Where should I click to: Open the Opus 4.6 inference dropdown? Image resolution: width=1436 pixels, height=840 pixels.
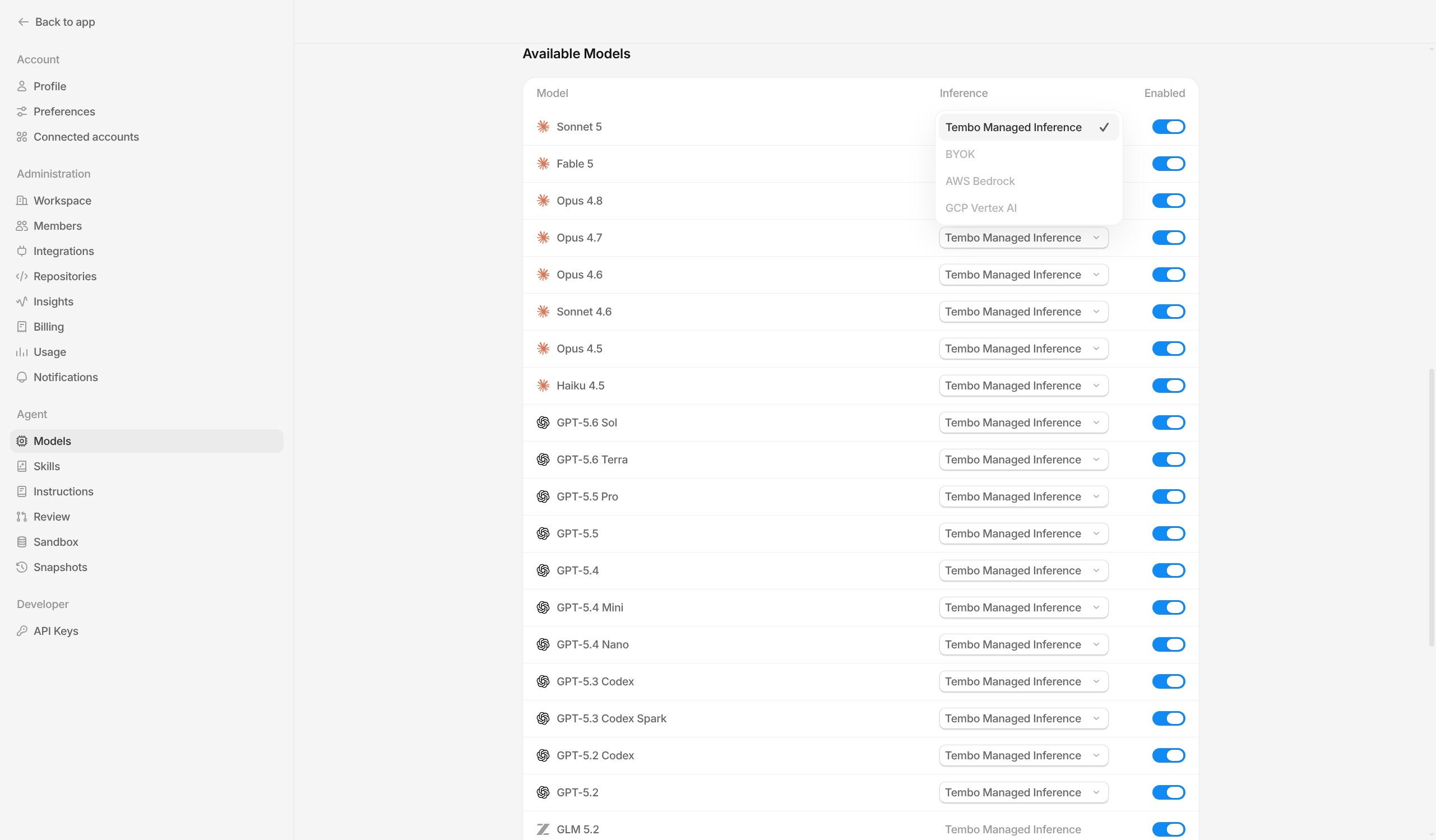(x=1023, y=275)
